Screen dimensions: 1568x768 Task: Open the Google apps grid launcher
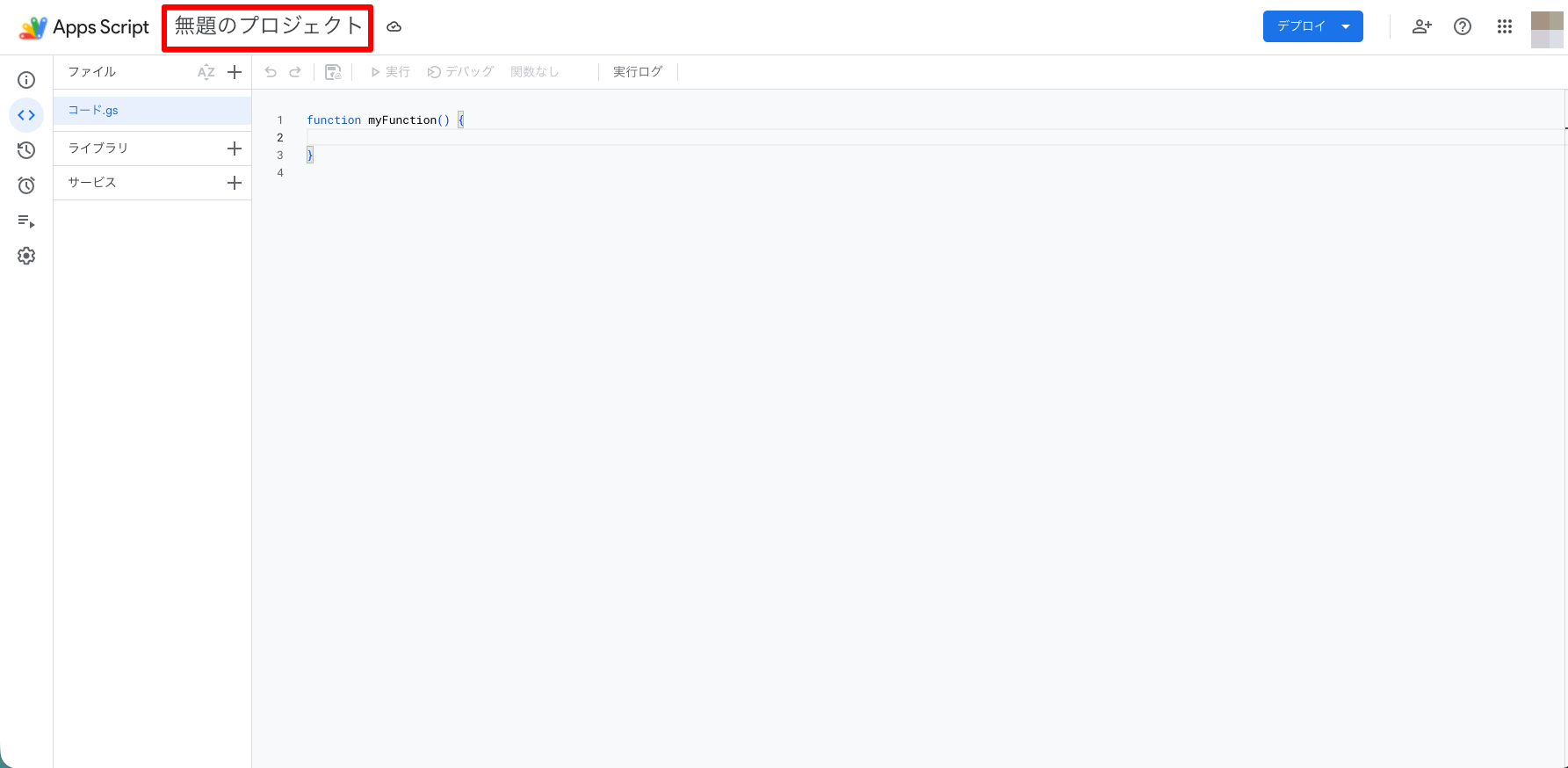(1505, 26)
